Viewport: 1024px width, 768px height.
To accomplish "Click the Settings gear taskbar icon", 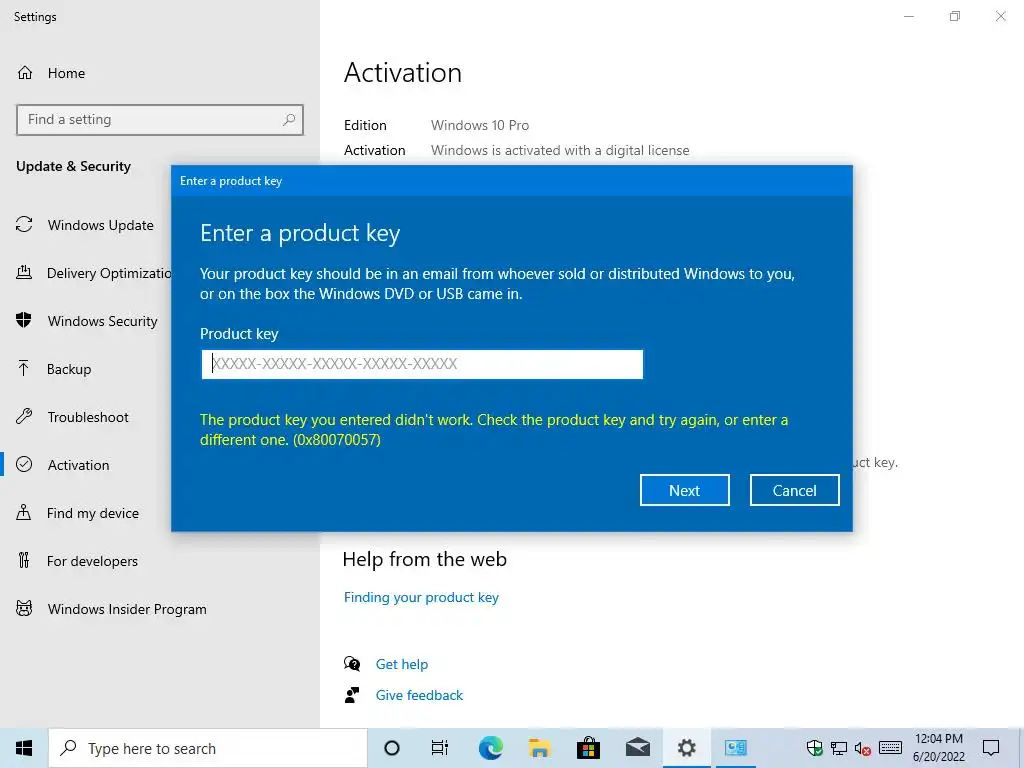I will tap(686, 748).
